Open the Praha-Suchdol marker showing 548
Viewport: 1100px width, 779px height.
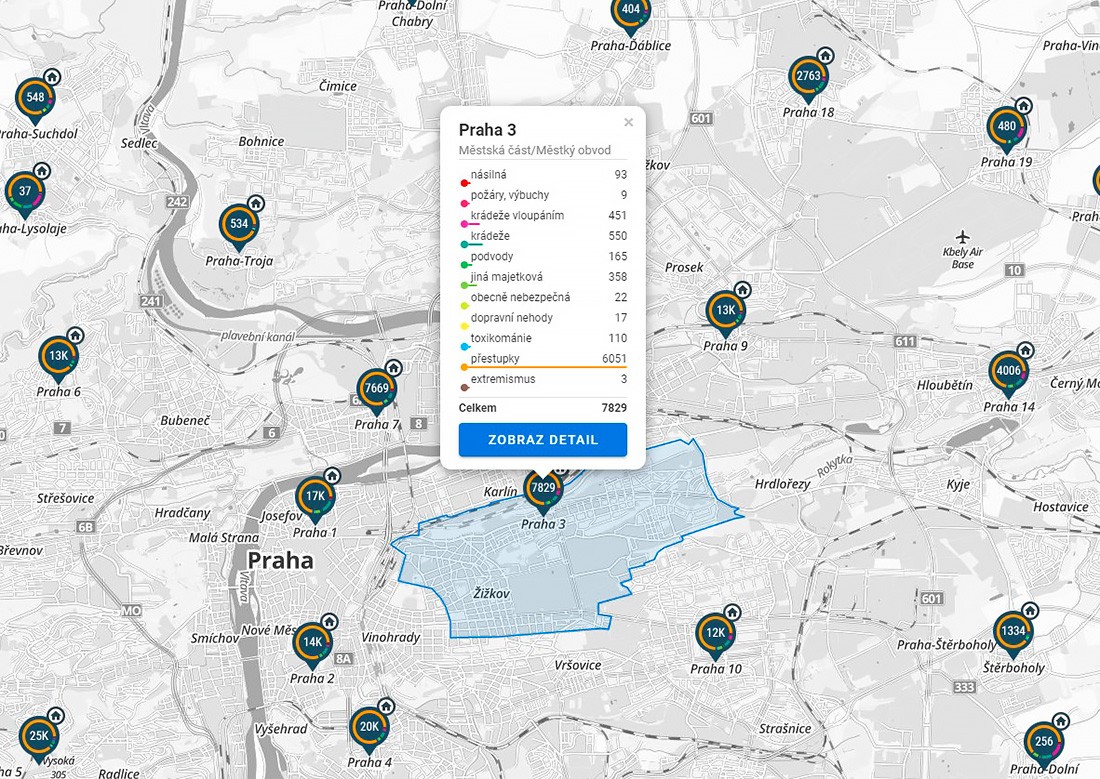[35, 98]
